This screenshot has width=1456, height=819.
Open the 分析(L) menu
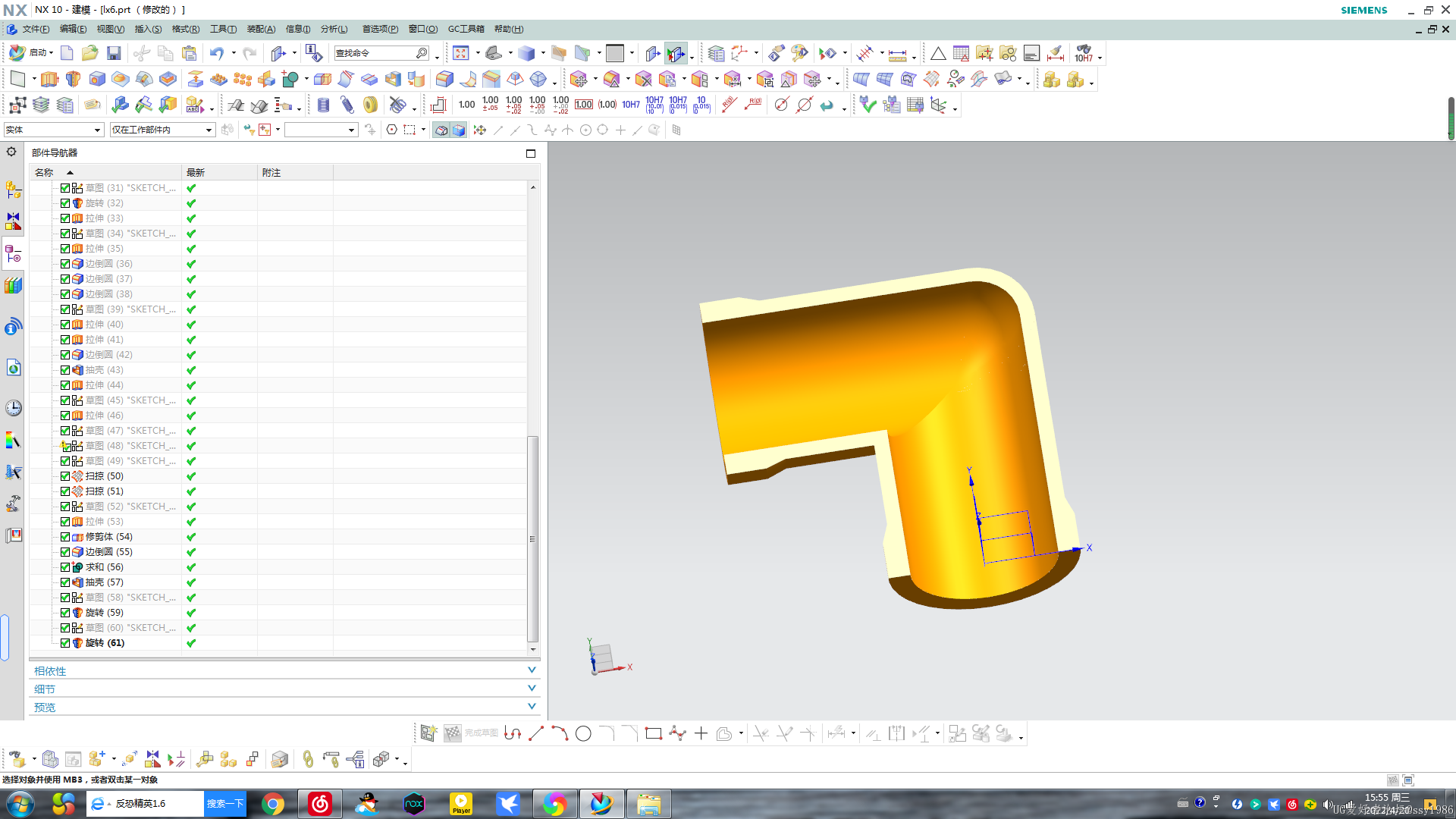tap(334, 29)
